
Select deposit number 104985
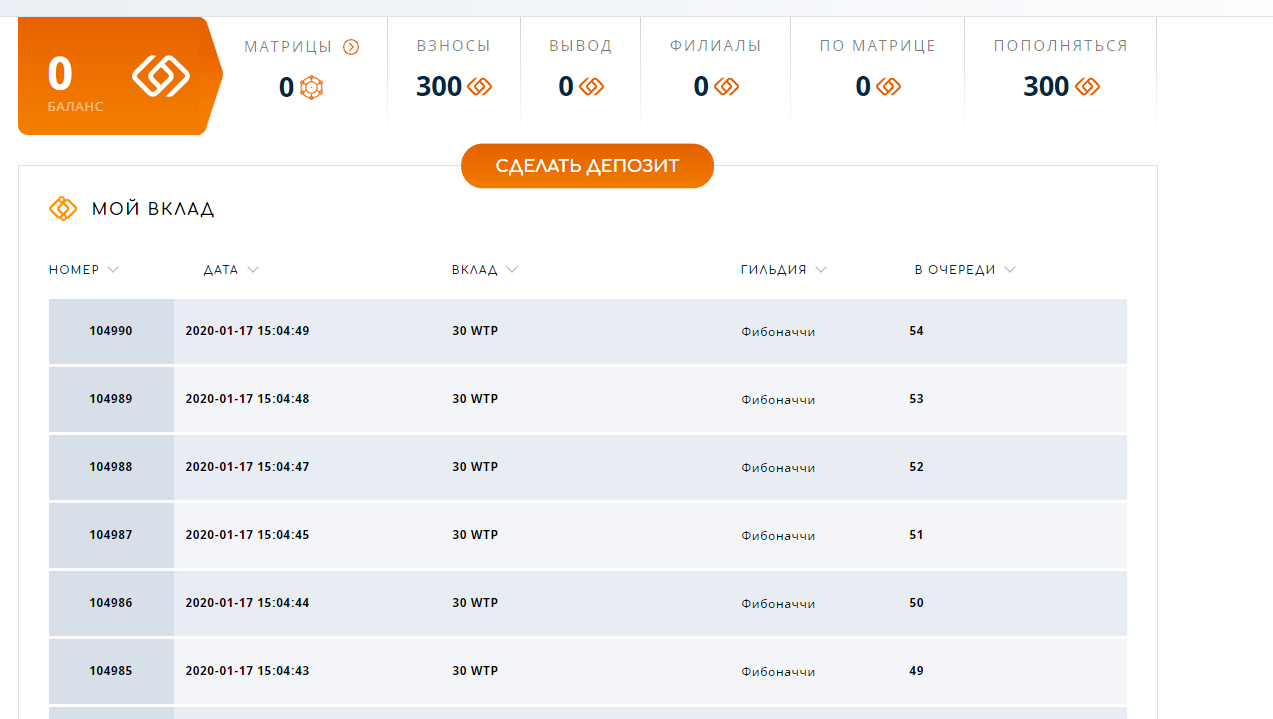click(x=111, y=671)
